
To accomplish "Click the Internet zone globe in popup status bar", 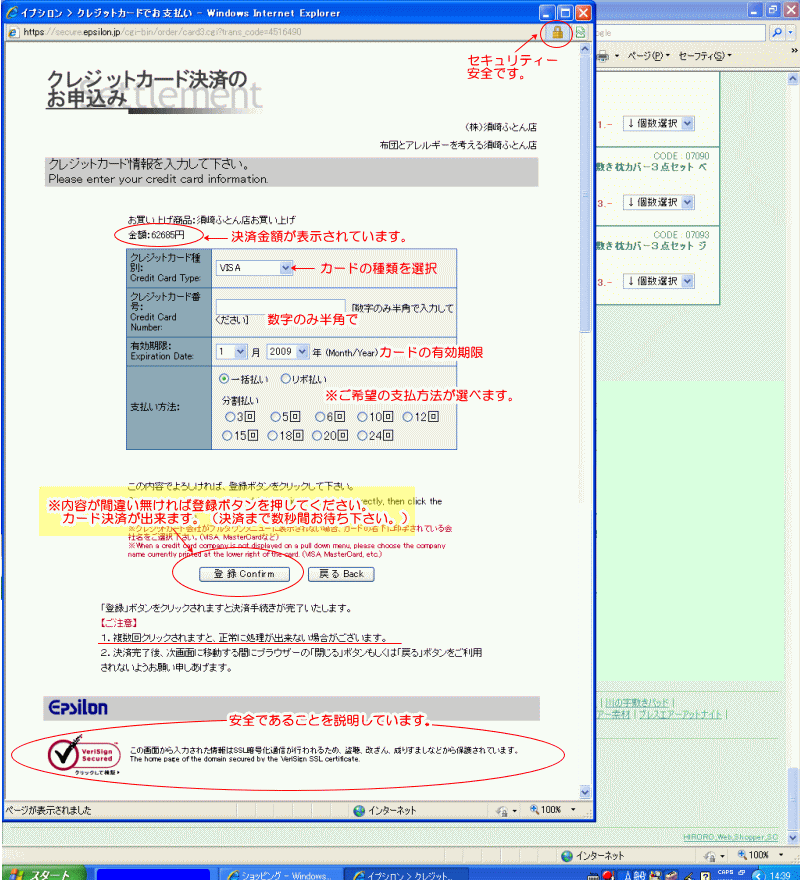I will click(359, 809).
